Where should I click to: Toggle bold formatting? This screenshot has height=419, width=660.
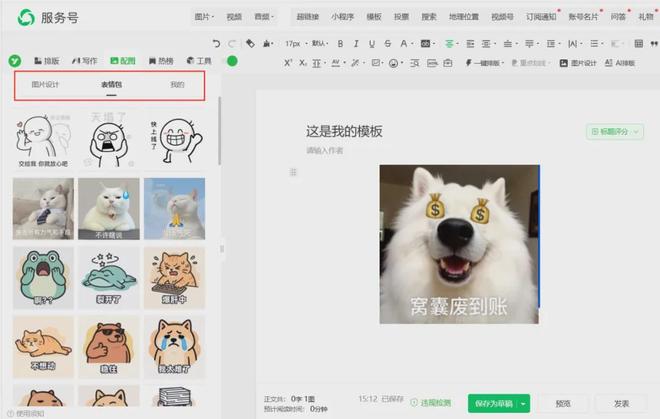pyautogui.click(x=340, y=43)
